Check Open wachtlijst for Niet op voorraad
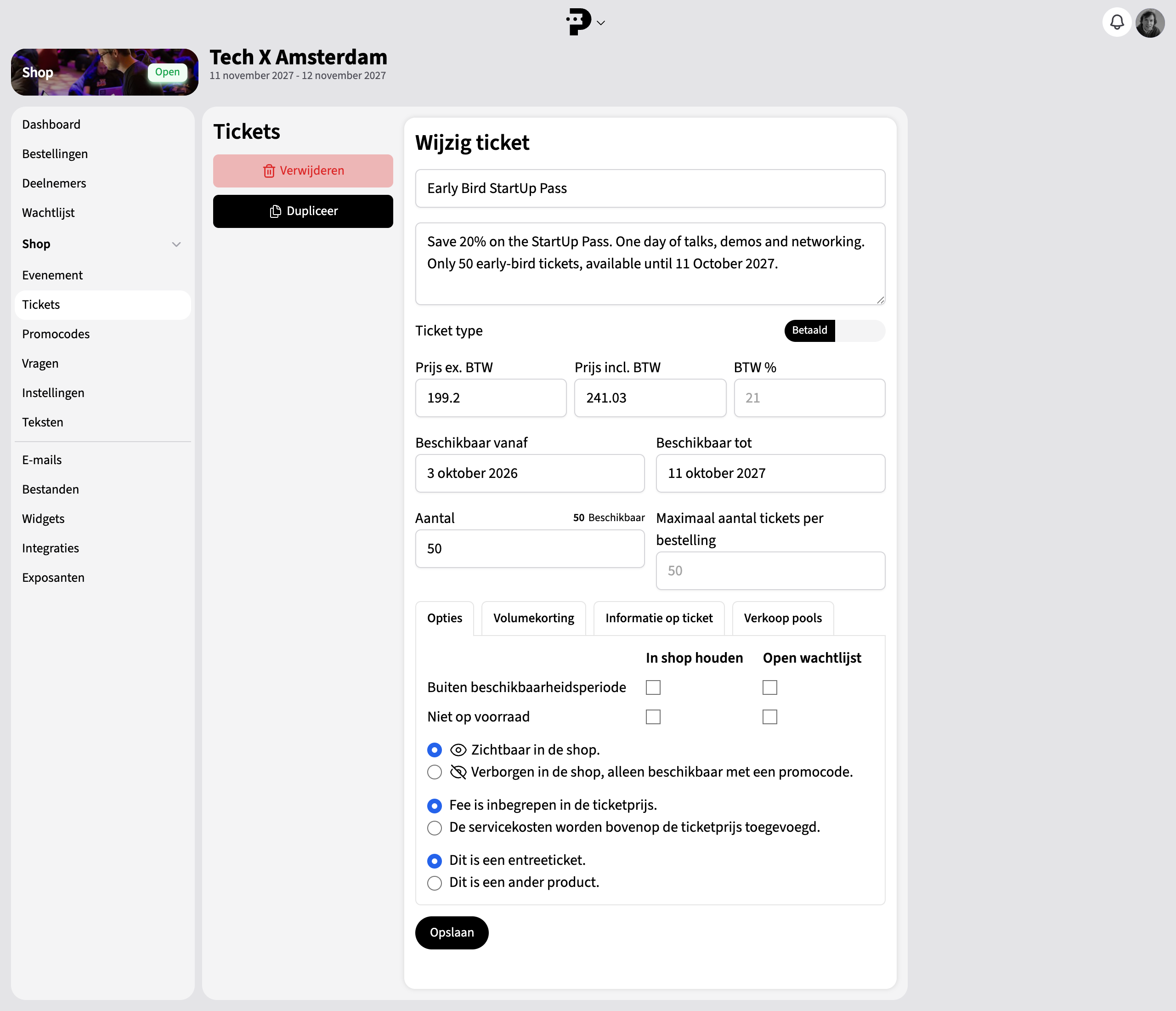 click(769, 717)
